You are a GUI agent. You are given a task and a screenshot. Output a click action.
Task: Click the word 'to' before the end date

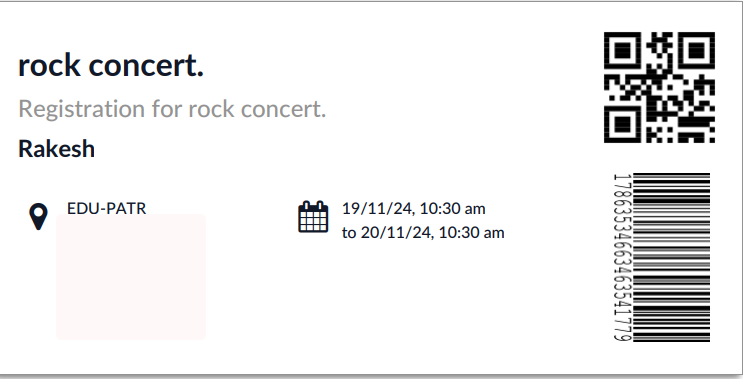point(349,233)
